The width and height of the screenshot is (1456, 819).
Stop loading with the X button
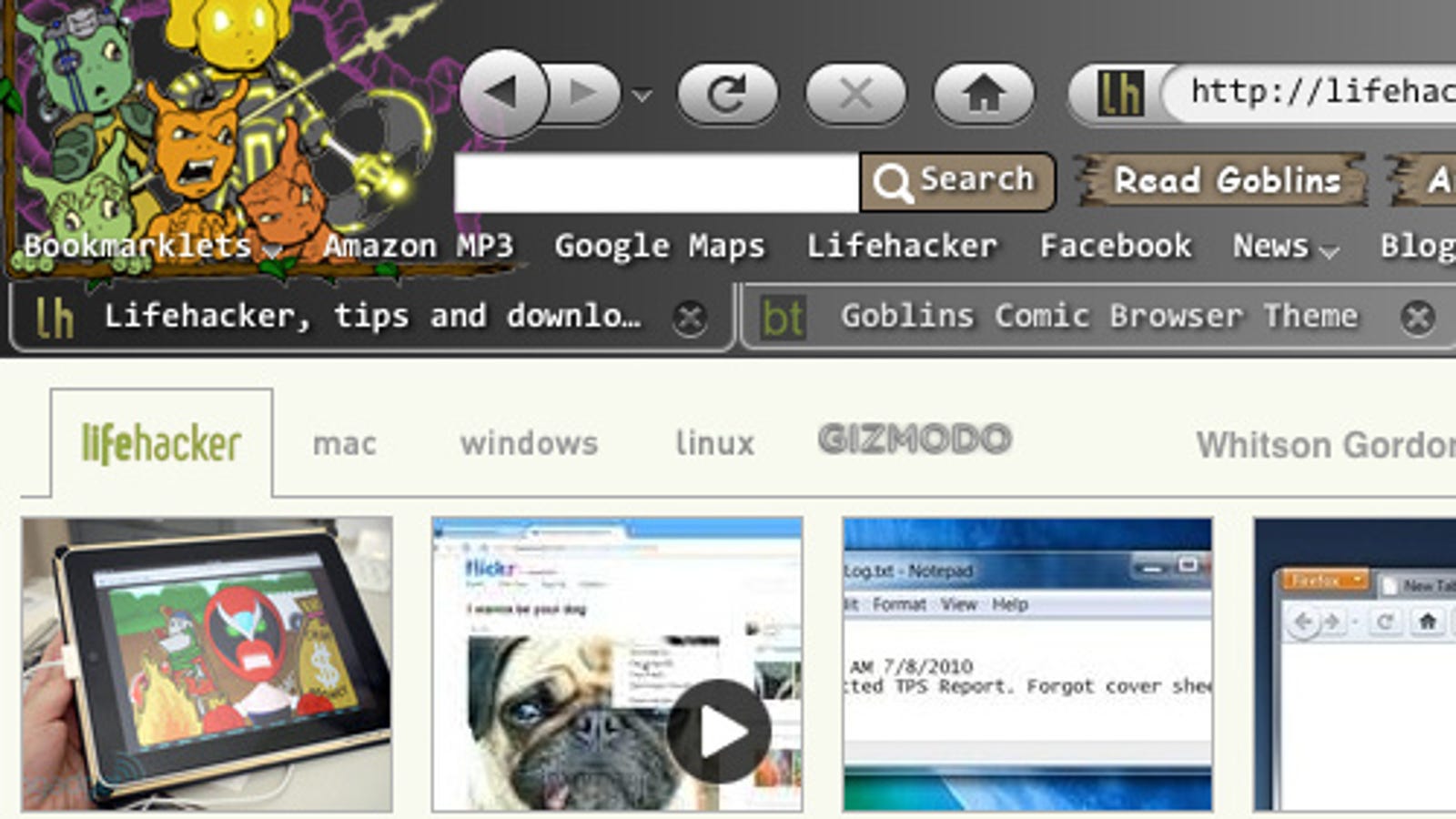(855, 94)
